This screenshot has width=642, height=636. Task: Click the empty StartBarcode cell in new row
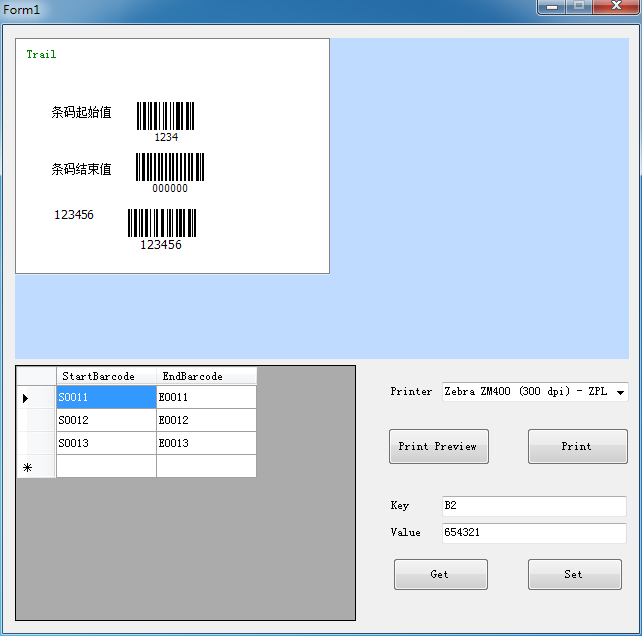click(x=106, y=466)
